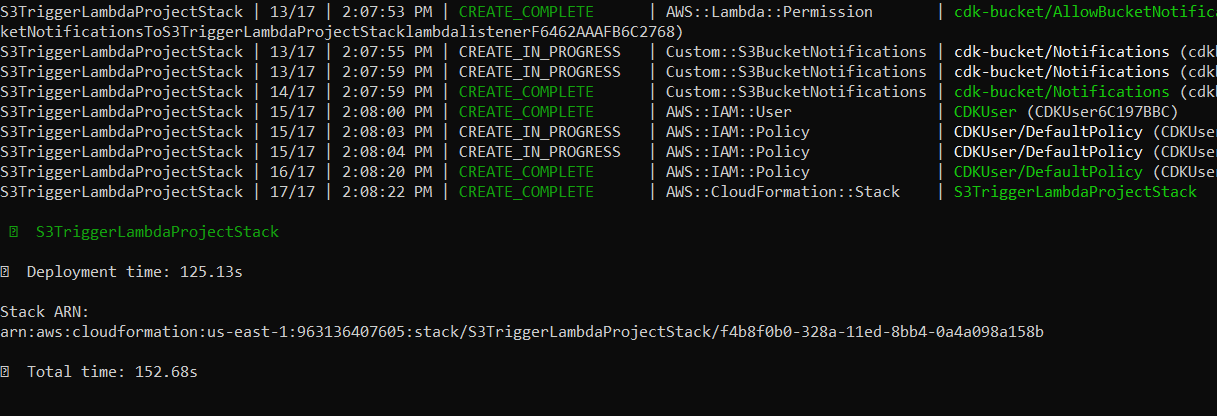This screenshot has height=416, width=1217.
Task: Click the sparkle icon before Deployment time
Action: click(5, 272)
